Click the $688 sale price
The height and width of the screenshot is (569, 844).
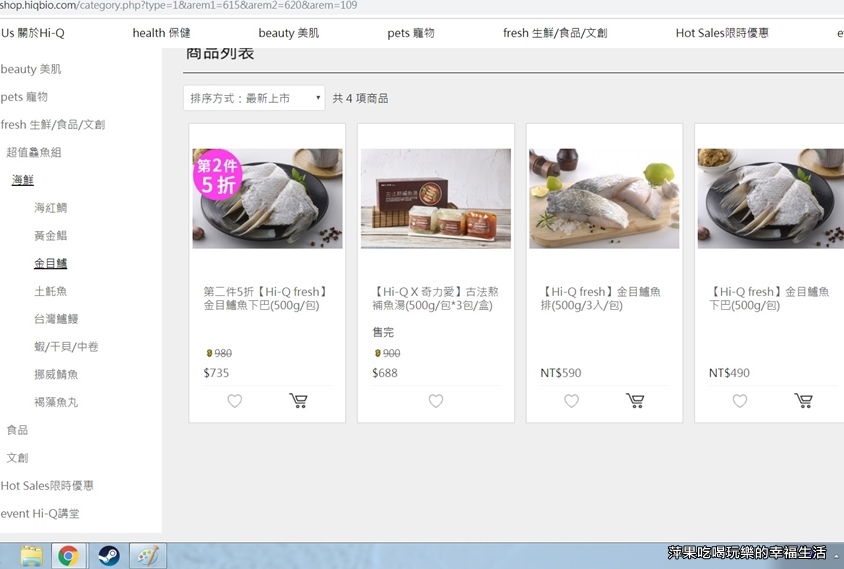[385, 373]
